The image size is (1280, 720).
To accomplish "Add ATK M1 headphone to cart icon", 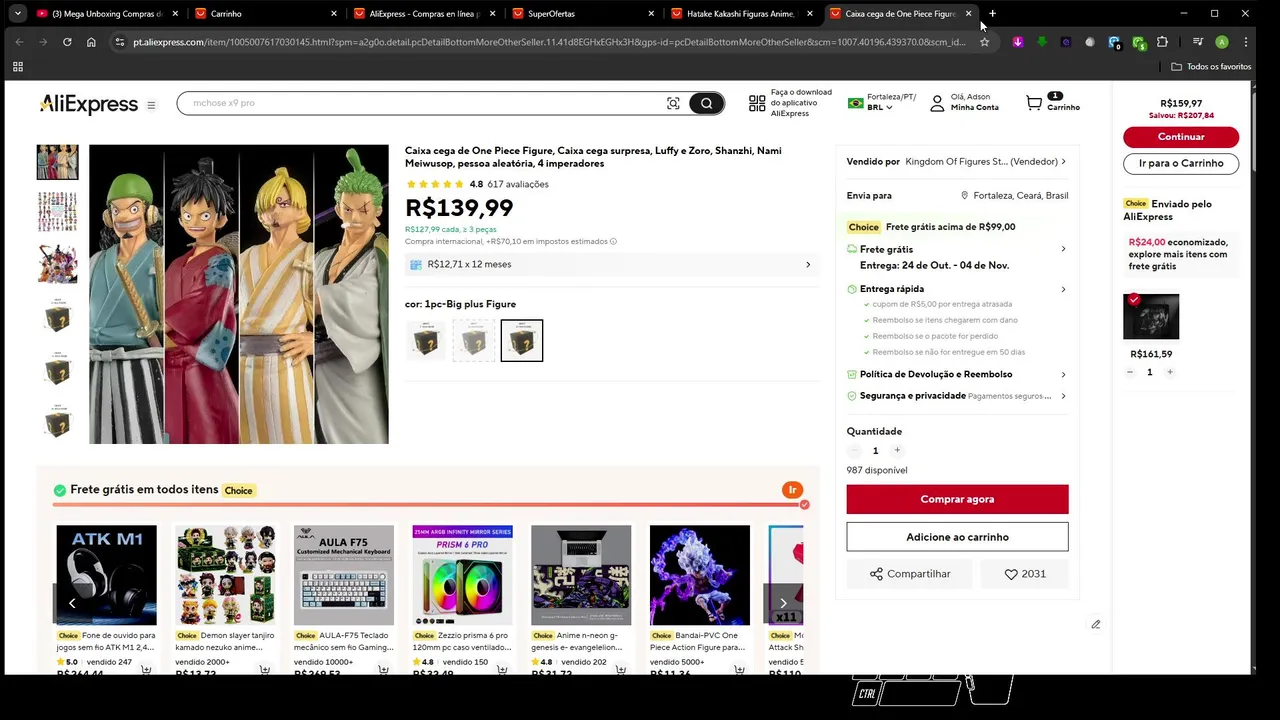I will (x=146, y=671).
